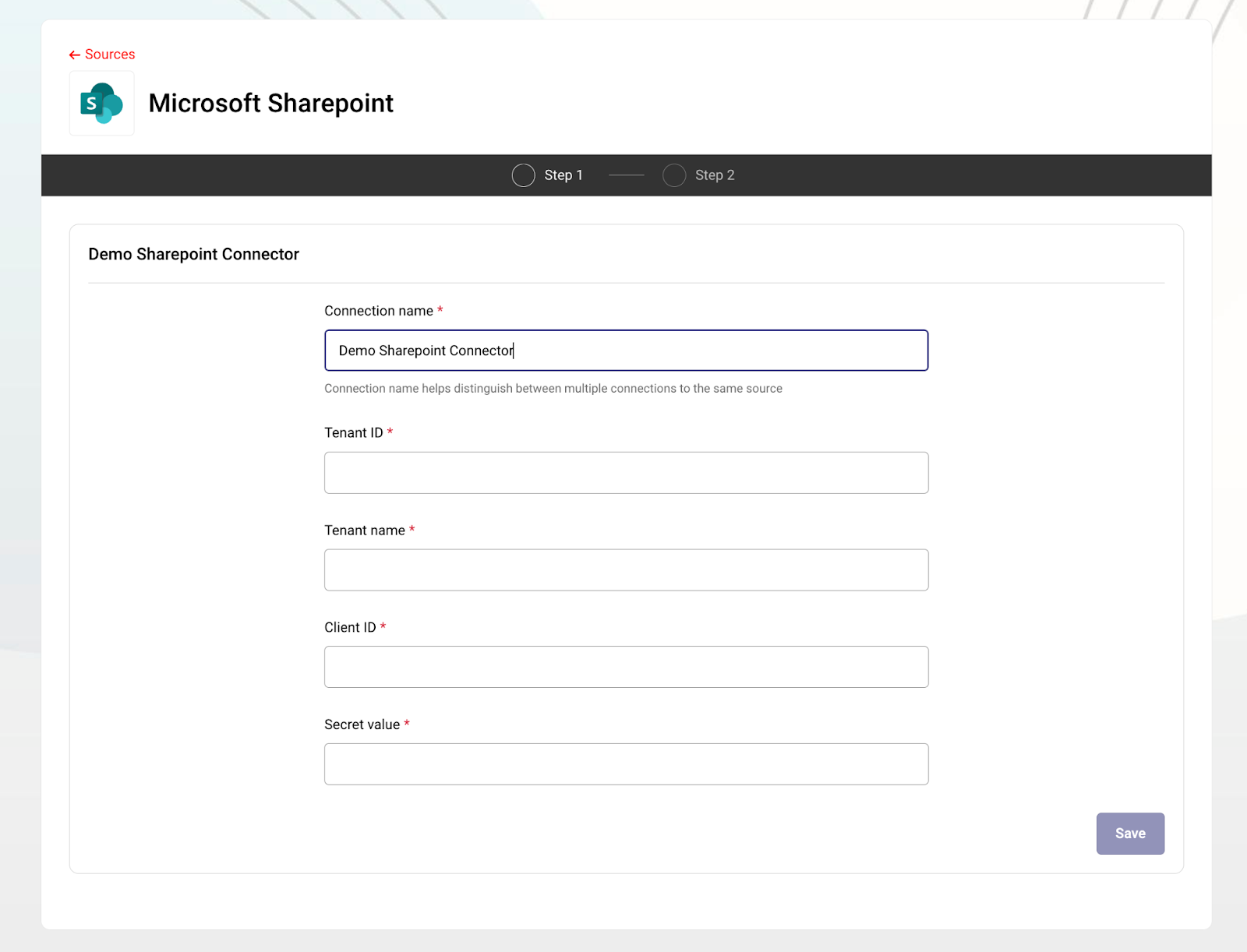Focus the Connection name input field
This screenshot has width=1247, height=952.
pos(626,351)
